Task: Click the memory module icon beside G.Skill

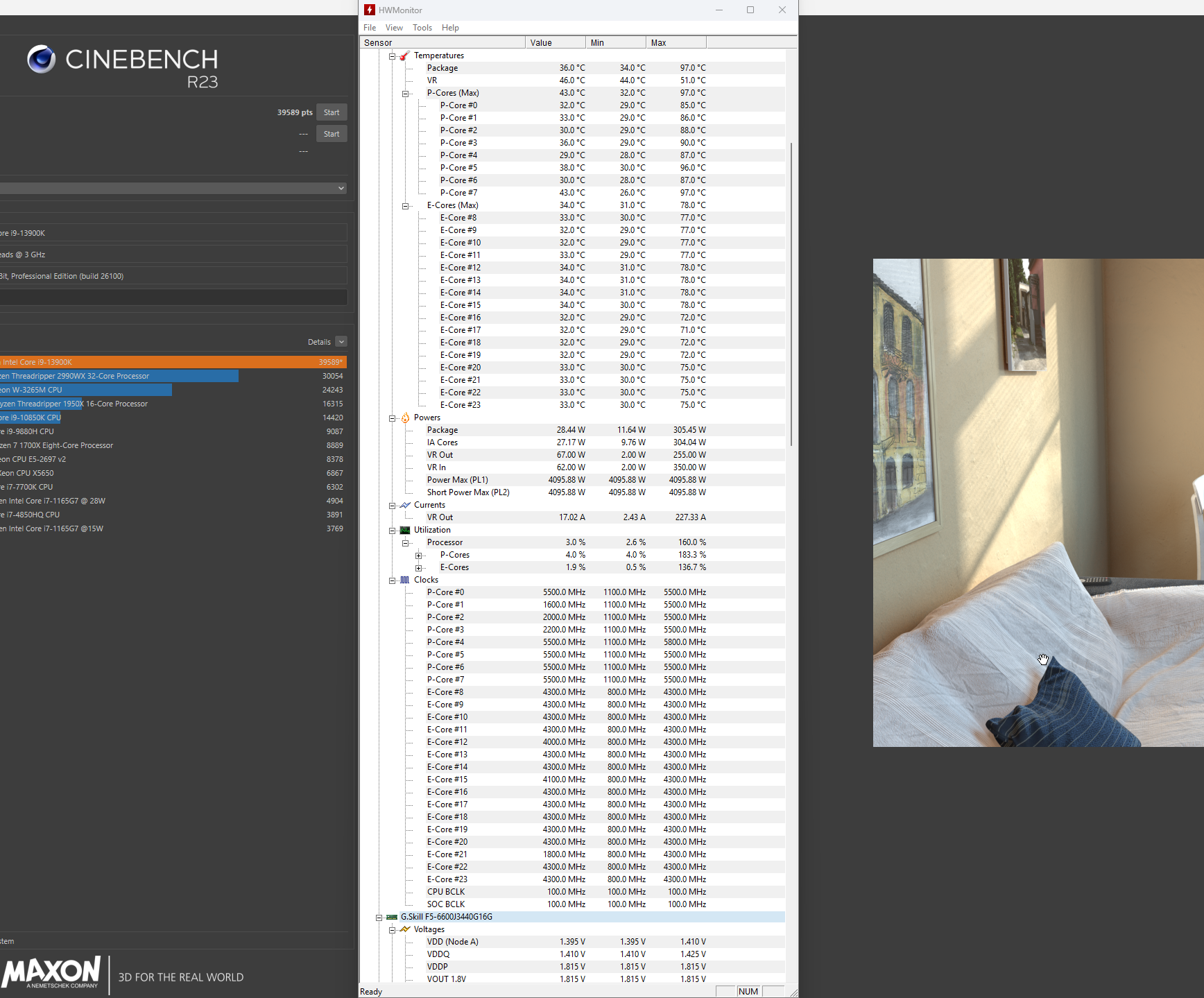Action: point(392,917)
